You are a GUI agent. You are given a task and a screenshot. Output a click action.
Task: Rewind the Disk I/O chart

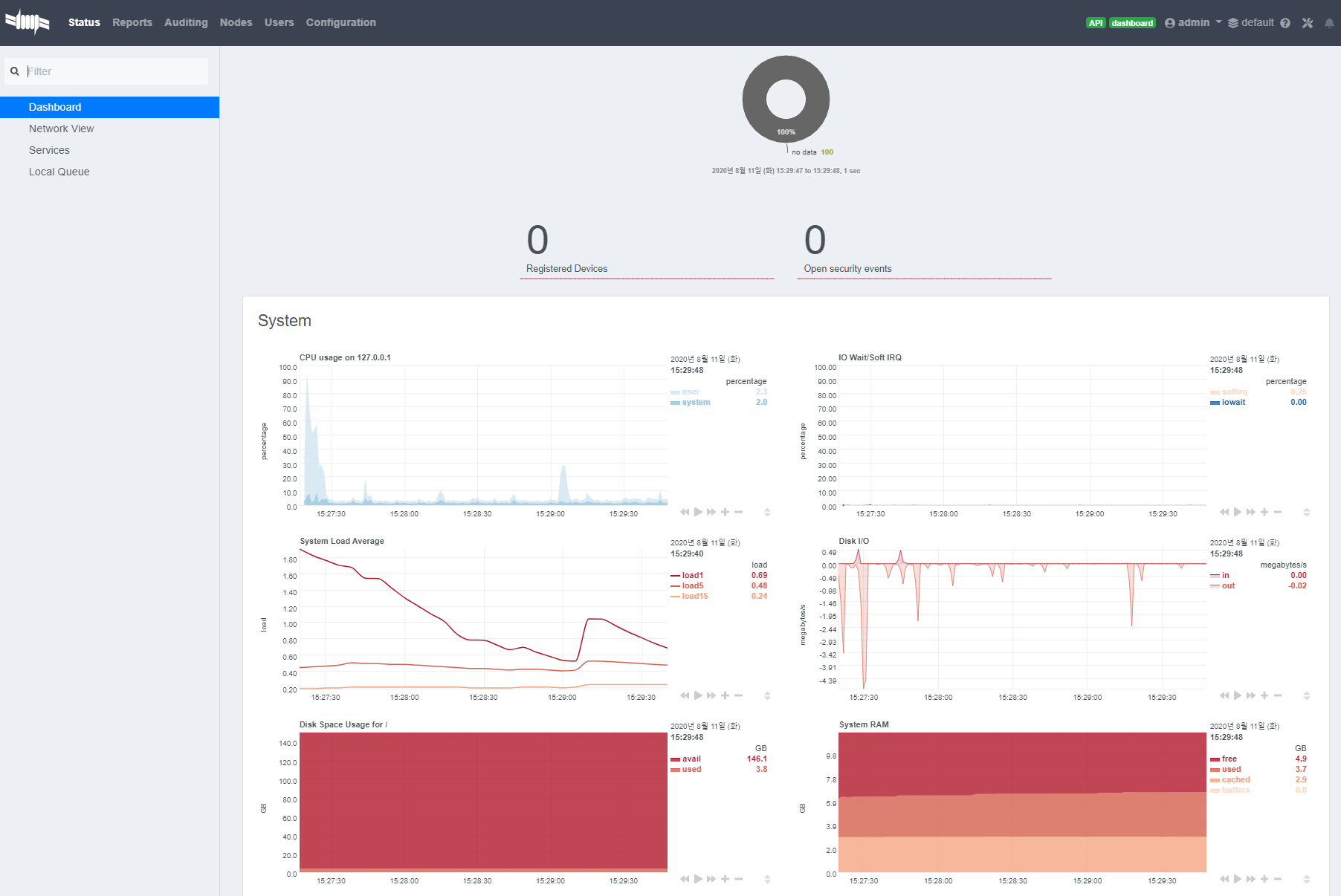[1224, 695]
